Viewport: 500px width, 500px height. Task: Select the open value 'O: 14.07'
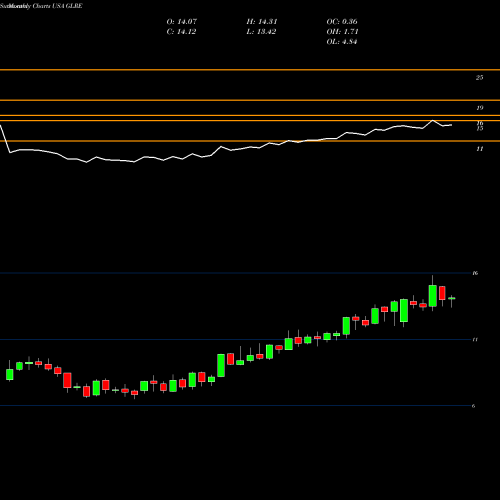point(182,22)
